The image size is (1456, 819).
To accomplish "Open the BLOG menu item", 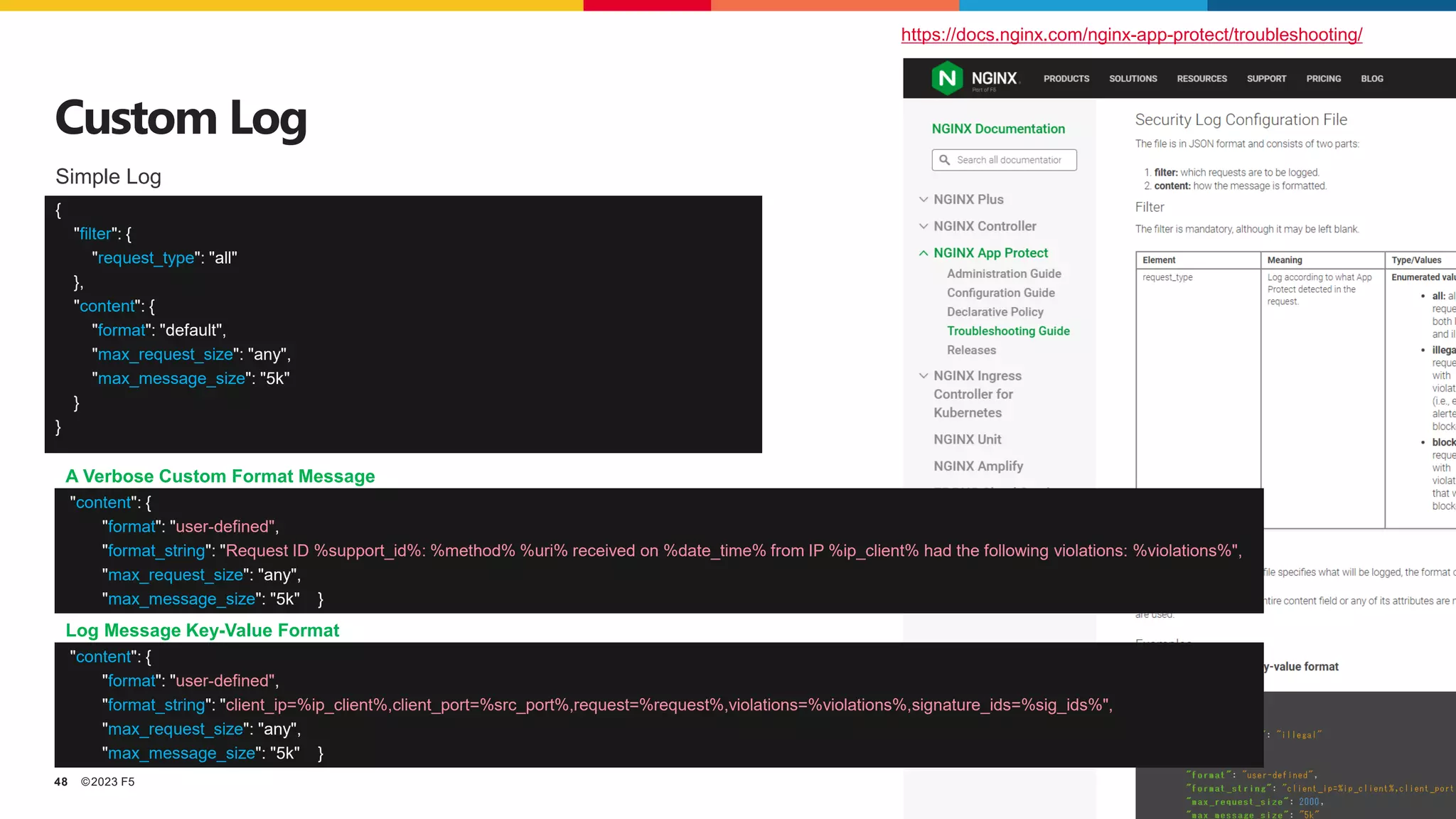I will pyautogui.click(x=1372, y=79).
